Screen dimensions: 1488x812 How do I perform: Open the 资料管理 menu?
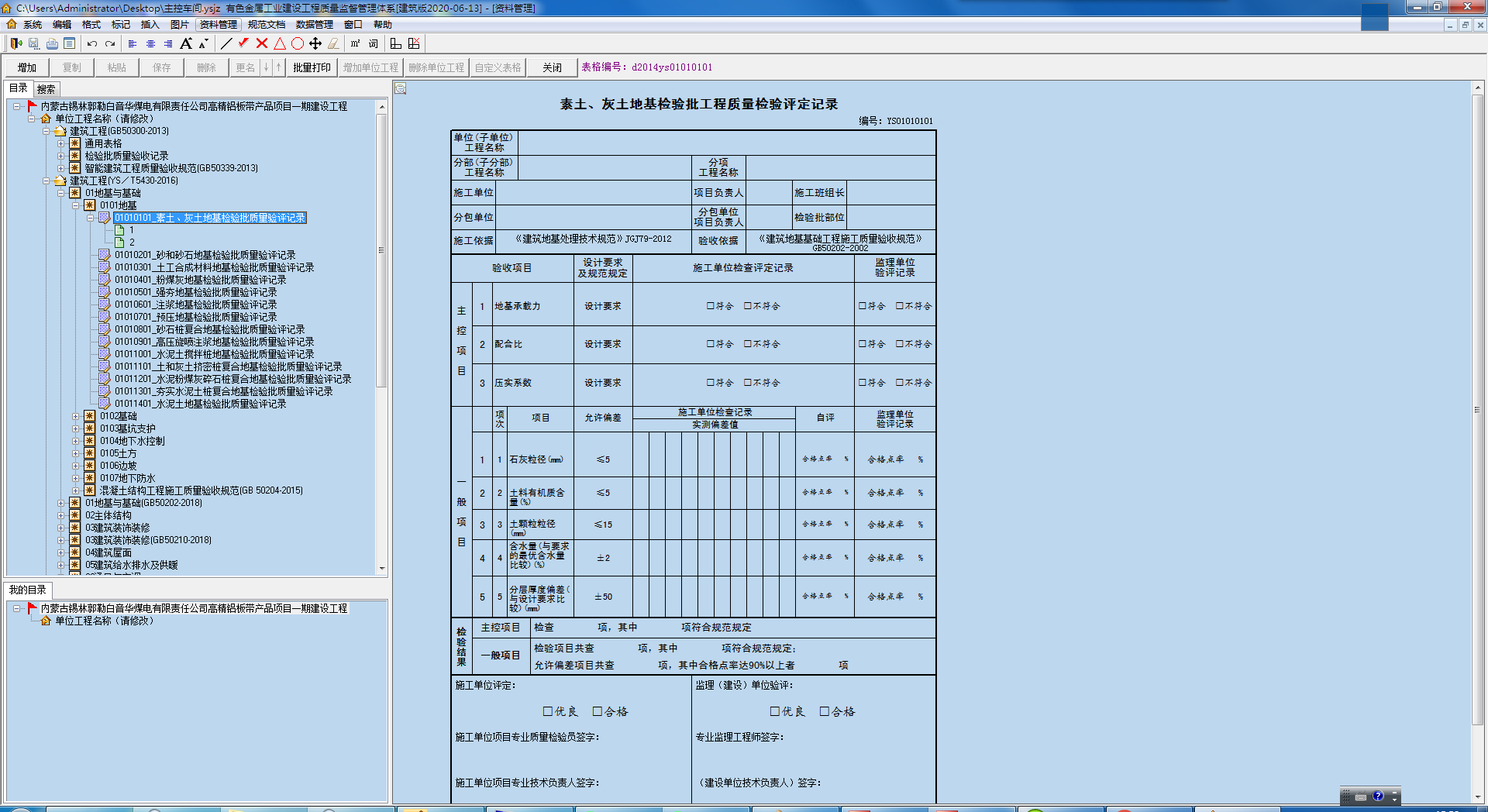(x=218, y=25)
